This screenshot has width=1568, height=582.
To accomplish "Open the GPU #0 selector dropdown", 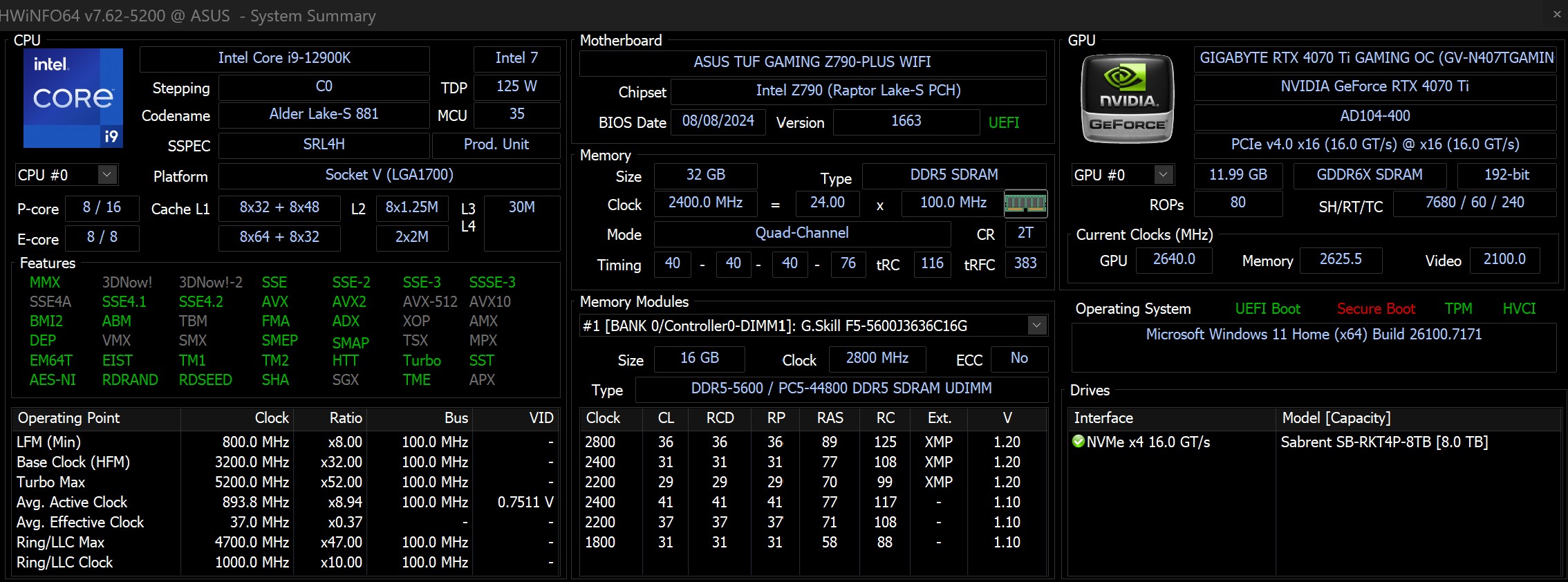I will [1163, 175].
